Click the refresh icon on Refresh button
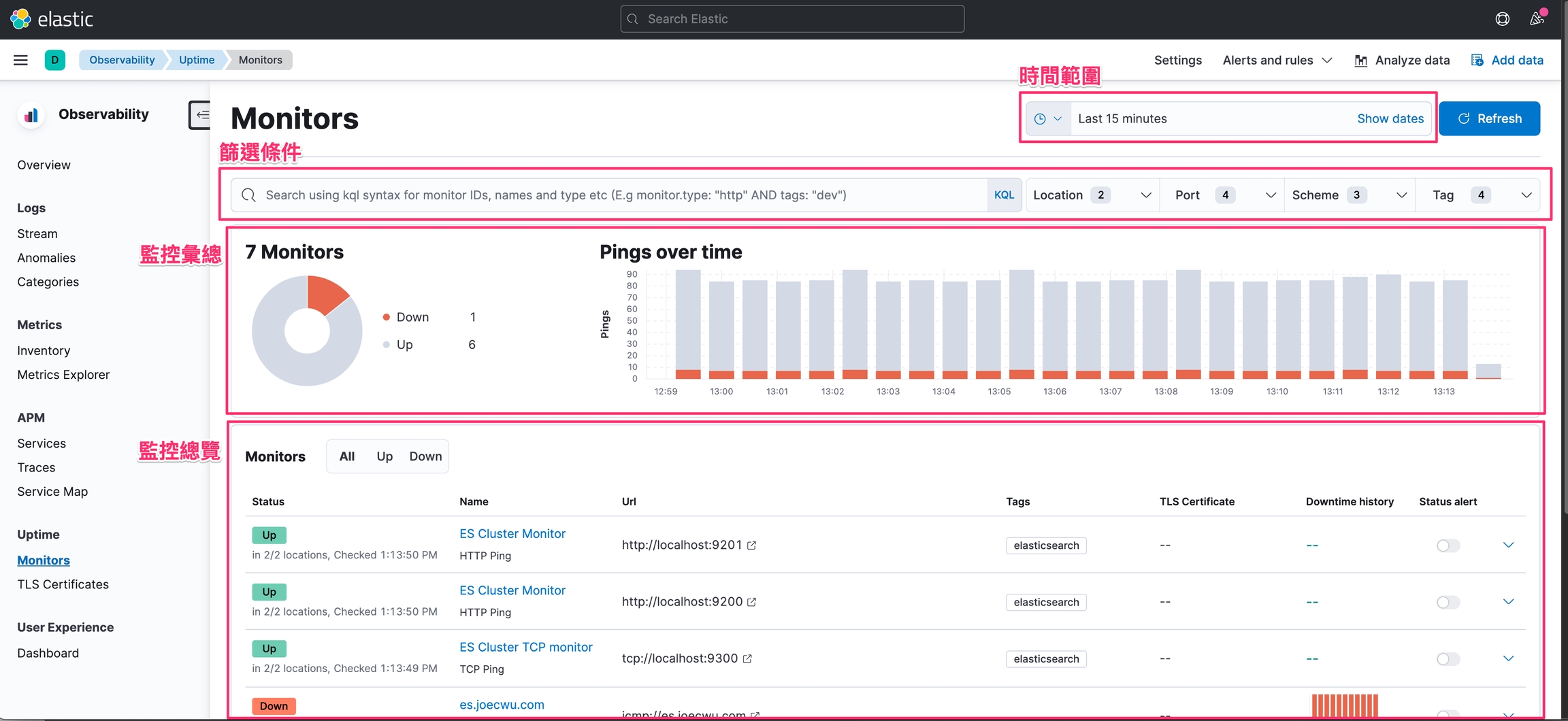This screenshot has width=1568, height=721. 1464,118
